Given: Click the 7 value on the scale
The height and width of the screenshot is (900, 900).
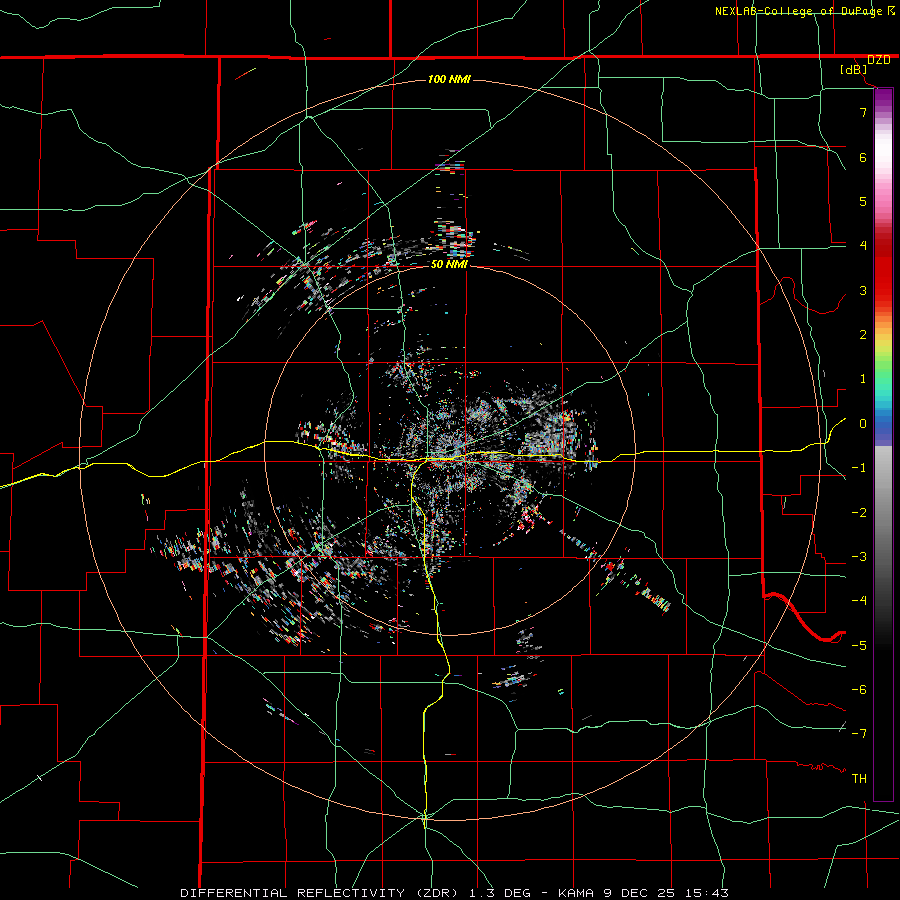Looking at the screenshot, I should 863,112.
